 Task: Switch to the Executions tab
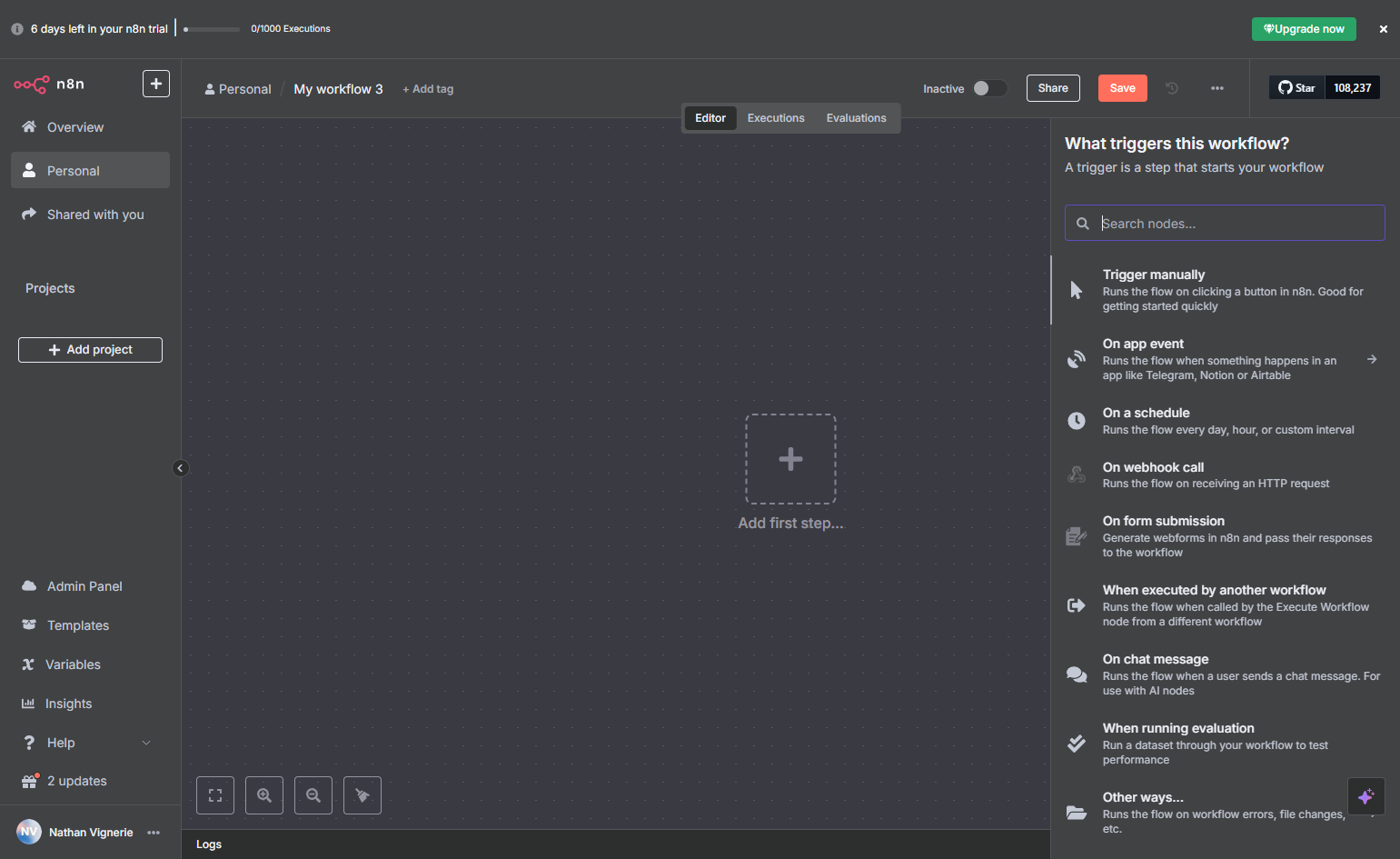coord(776,118)
